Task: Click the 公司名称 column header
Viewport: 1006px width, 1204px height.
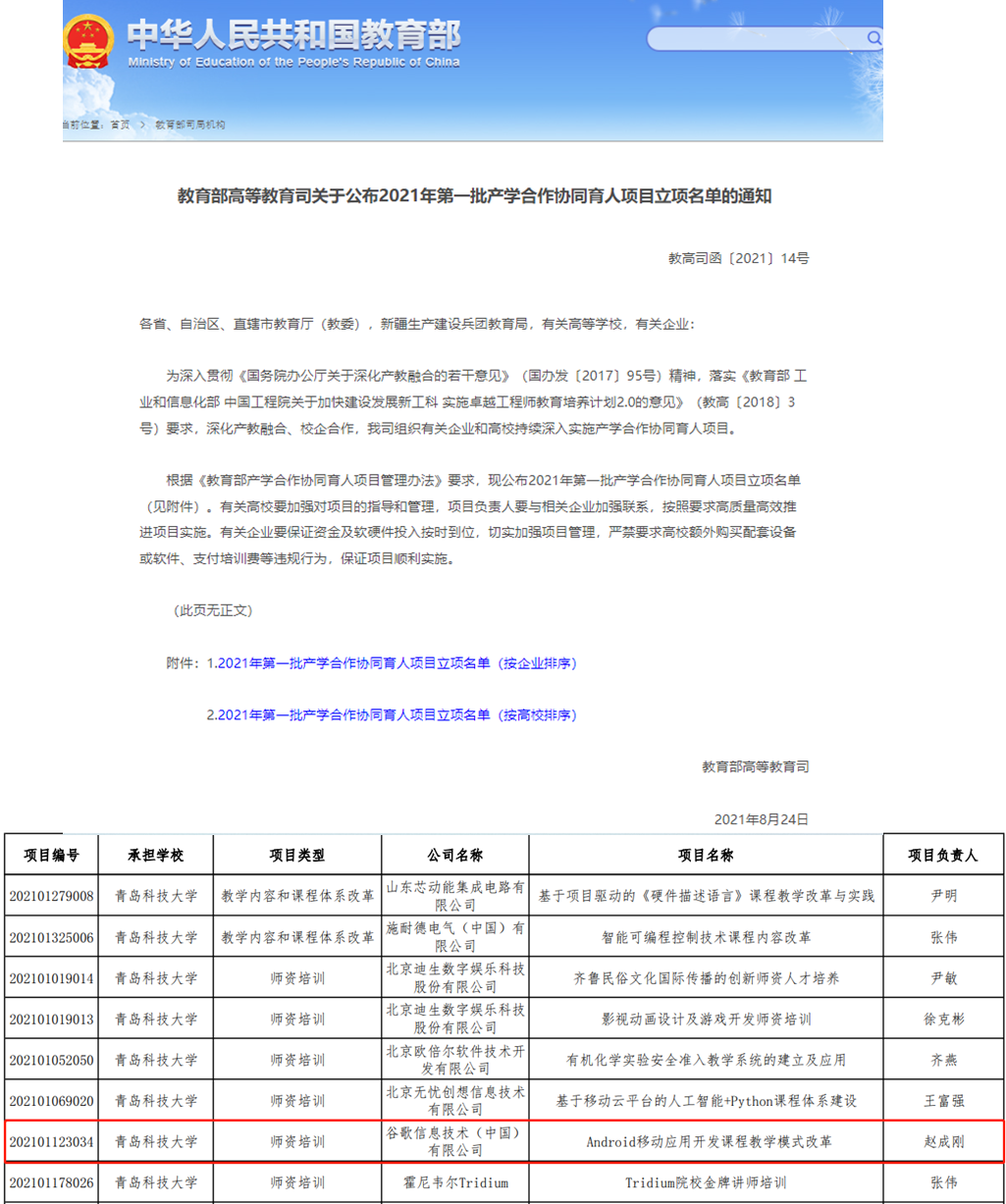Action: pos(455,855)
